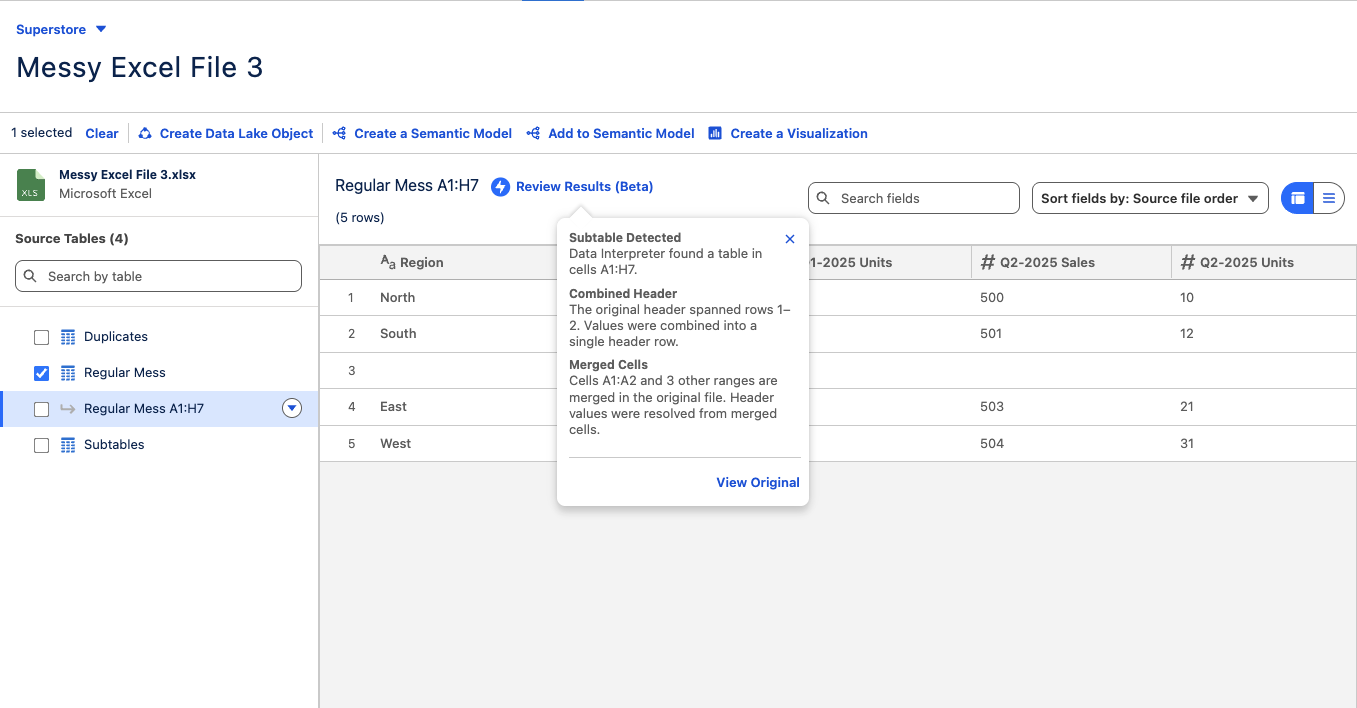Select the Duplicates source table
Image resolution: width=1357 pixels, height=708 pixels.
[116, 337]
